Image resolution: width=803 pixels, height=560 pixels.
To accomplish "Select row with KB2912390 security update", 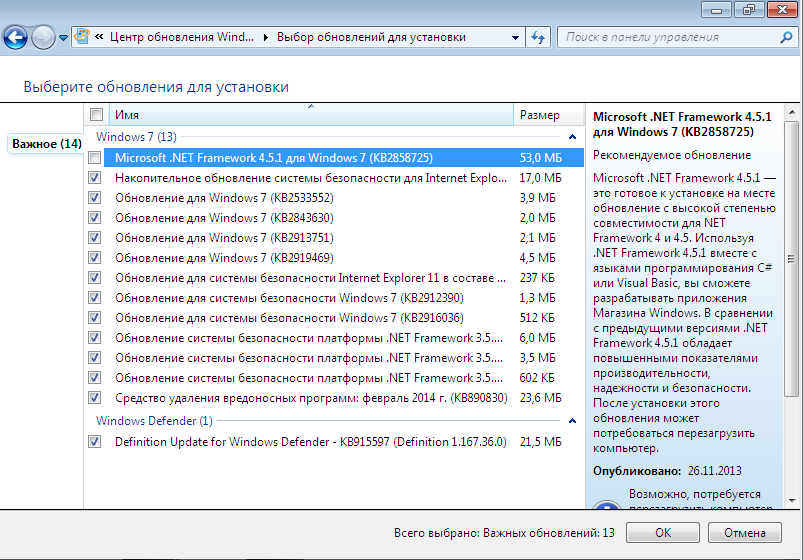I will 344,298.
